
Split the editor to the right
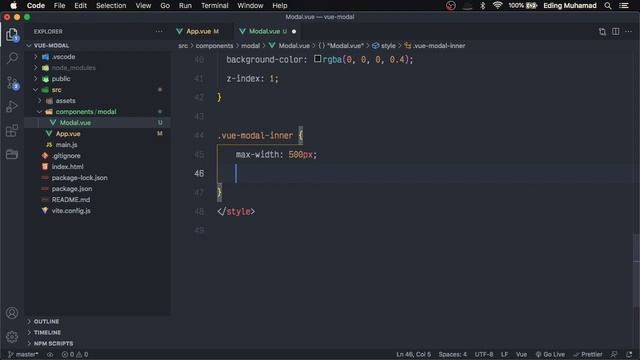pos(616,31)
